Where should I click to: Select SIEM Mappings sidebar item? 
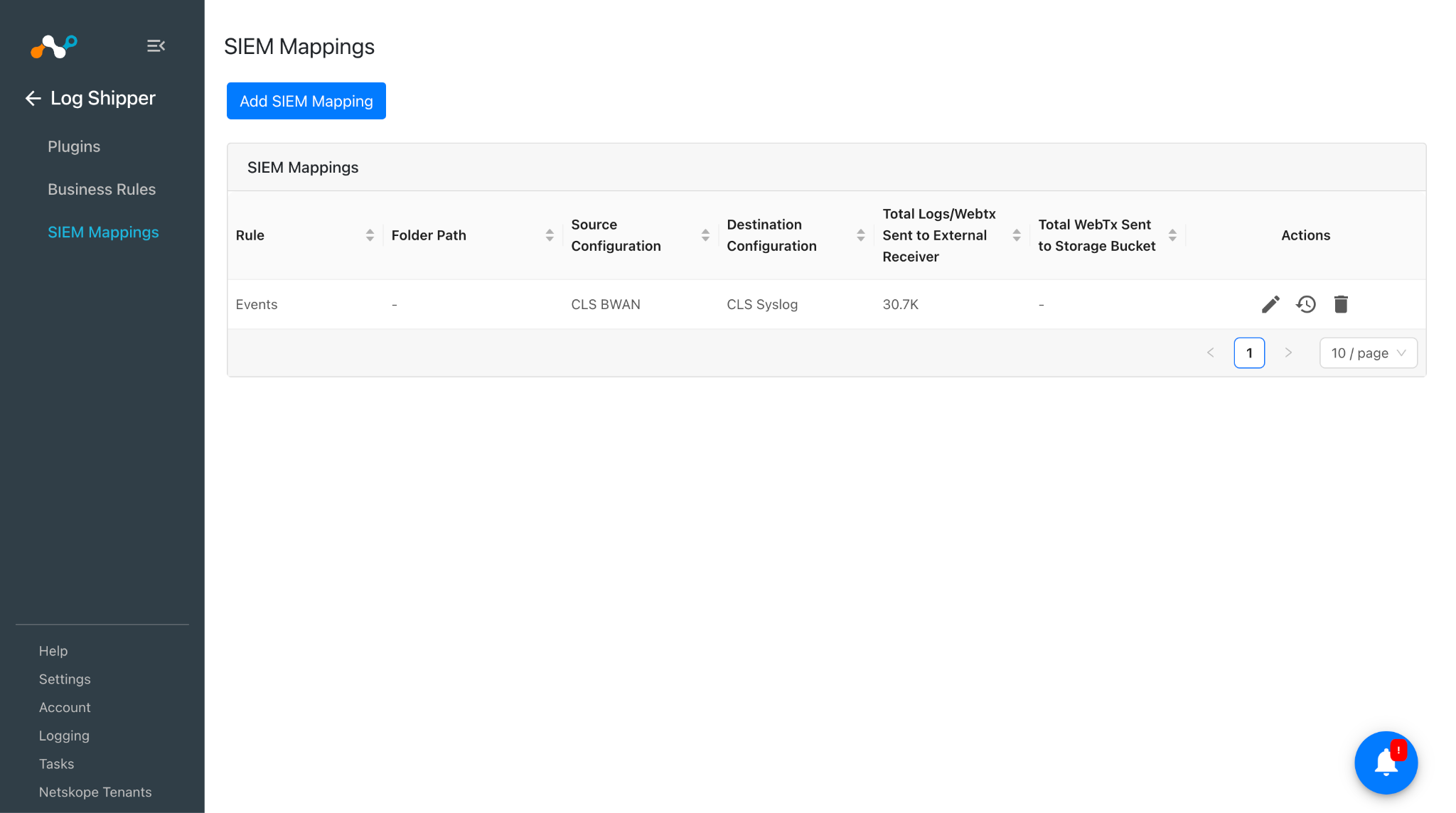pos(103,232)
